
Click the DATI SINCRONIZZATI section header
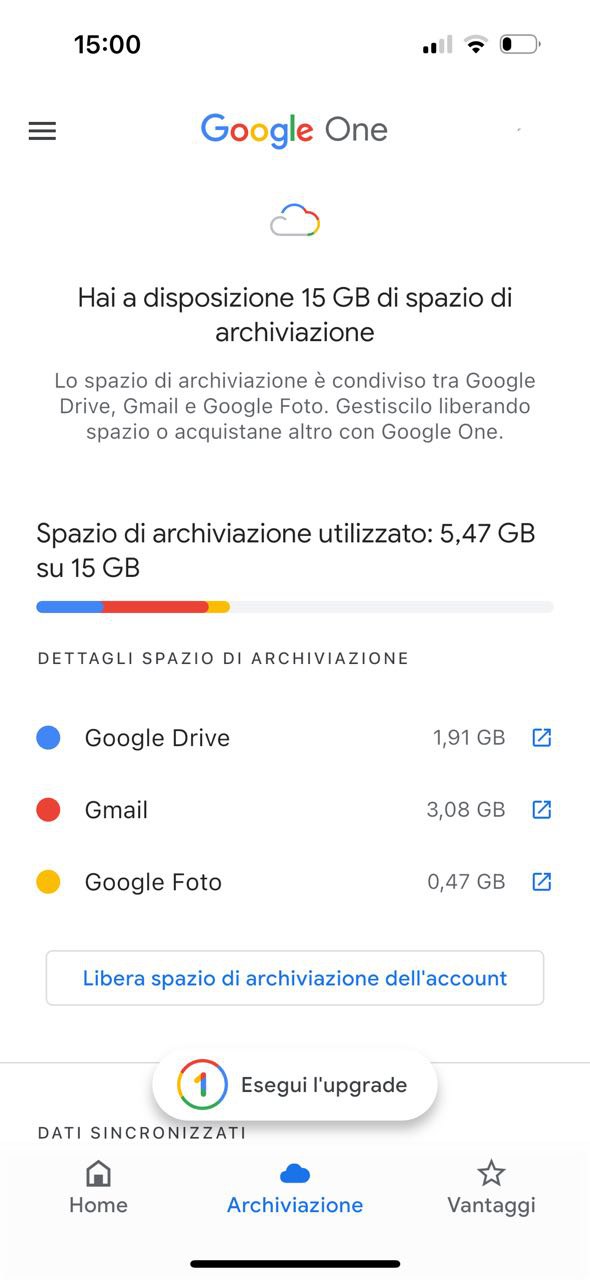click(x=141, y=1132)
